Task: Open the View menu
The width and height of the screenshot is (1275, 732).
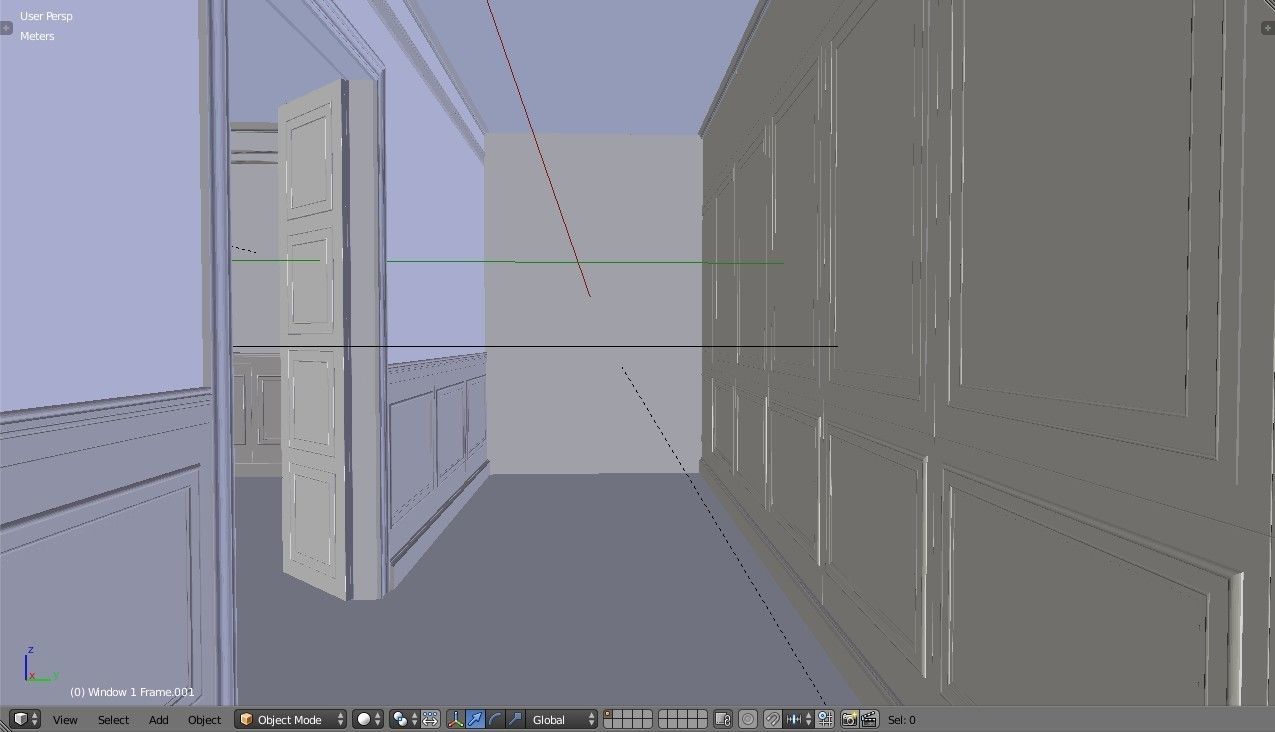Action: (x=65, y=720)
